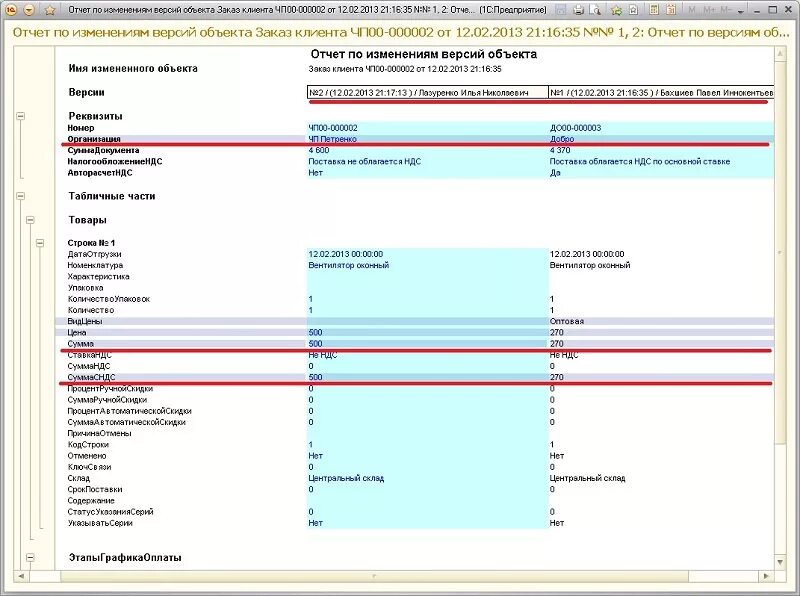Collapse the ЭтапыГрафикаОплаты group
This screenshot has width=800, height=596.
point(30,558)
